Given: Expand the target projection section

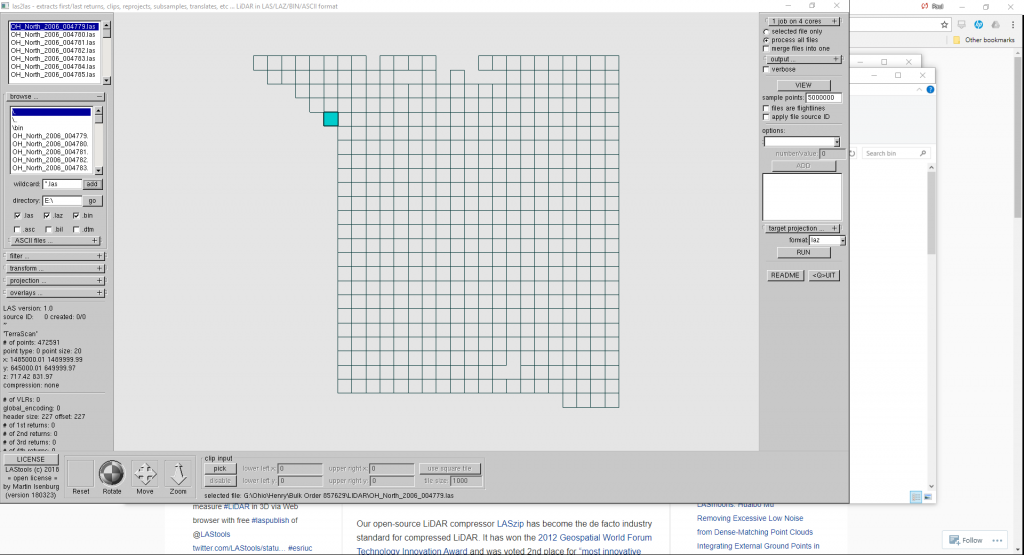Looking at the screenshot, I should click(835, 229).
